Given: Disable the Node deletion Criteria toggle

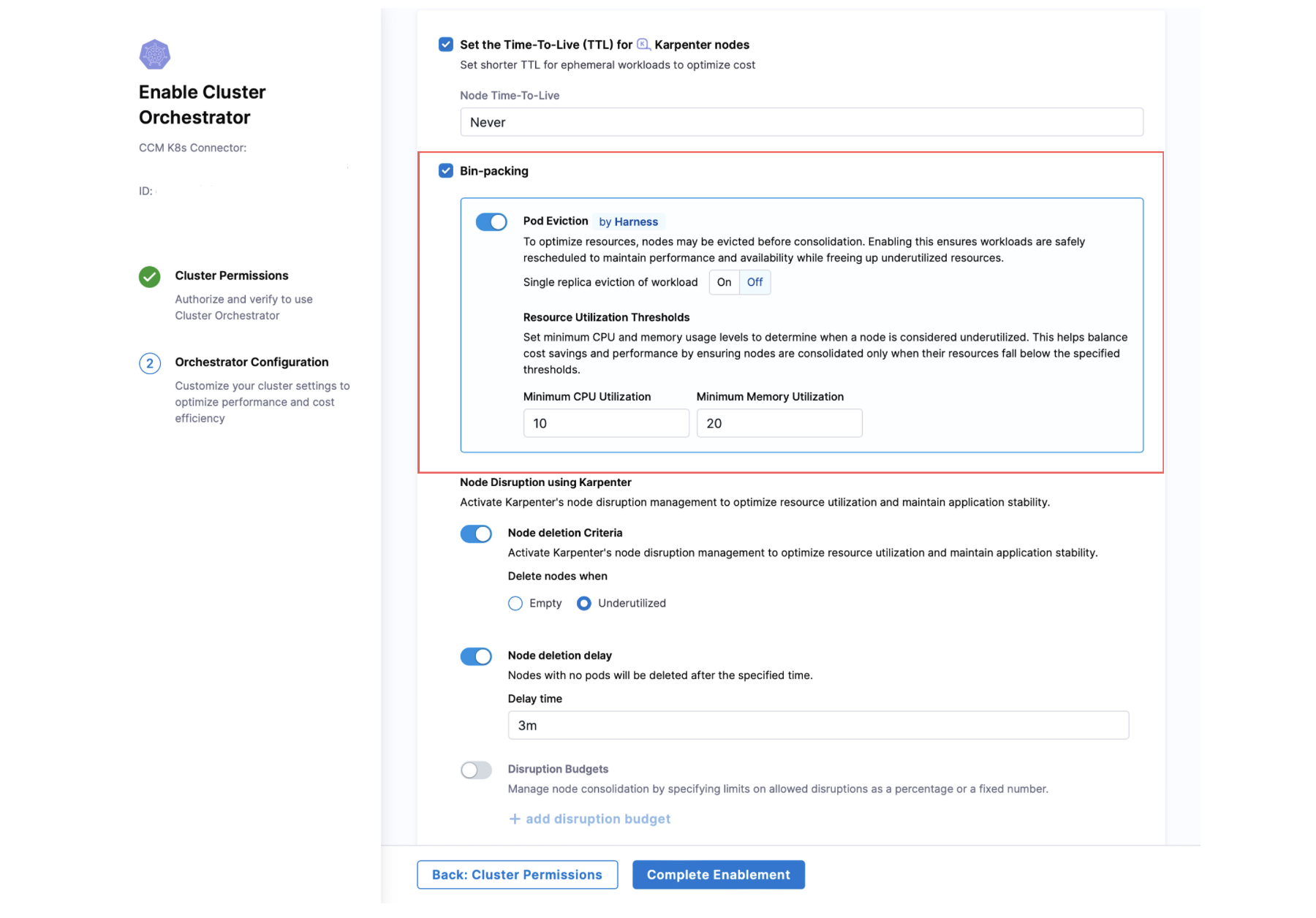Looking at the screenshot, I should 476,534.
